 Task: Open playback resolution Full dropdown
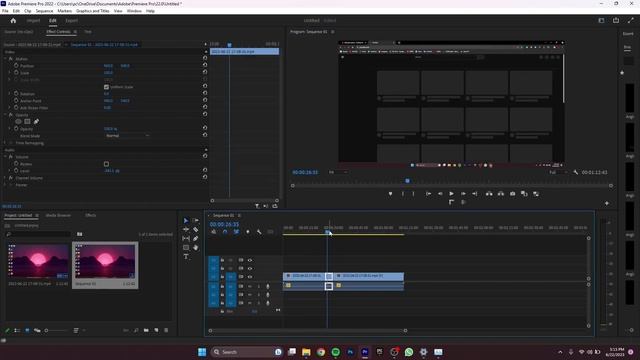pyautogui.click(x=558, y=172)
